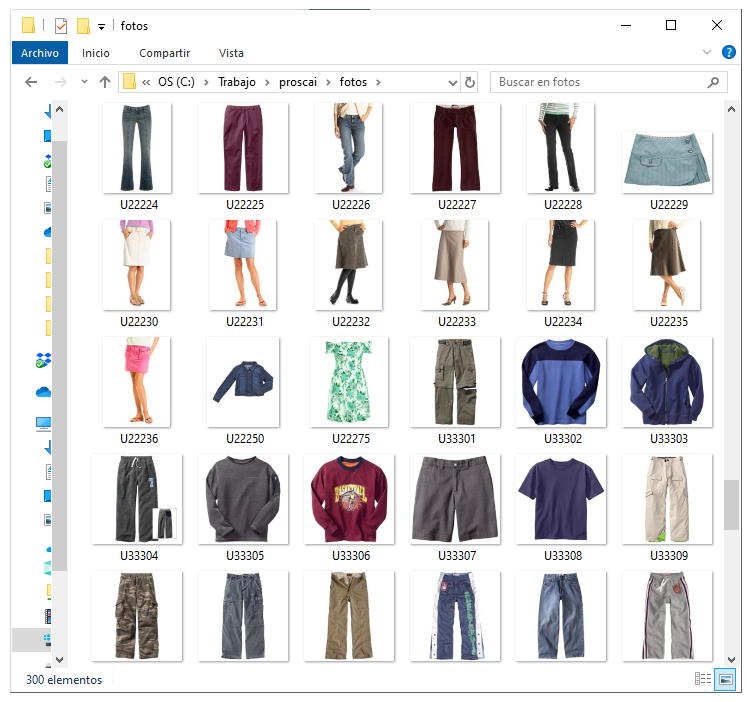Refresh the fotos folder view
This screenshot has height=702, width=749.
click(470, 83)
